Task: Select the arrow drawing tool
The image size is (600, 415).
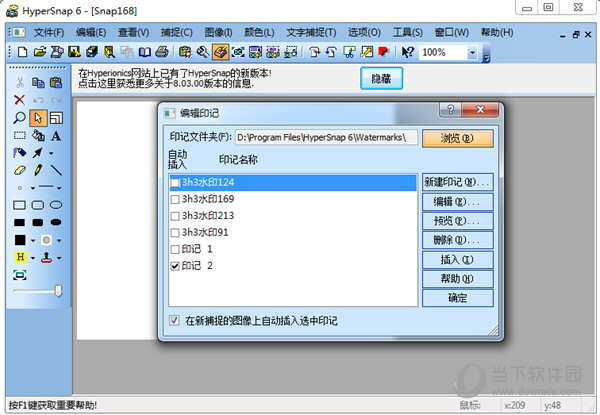Action: point(38,153)
